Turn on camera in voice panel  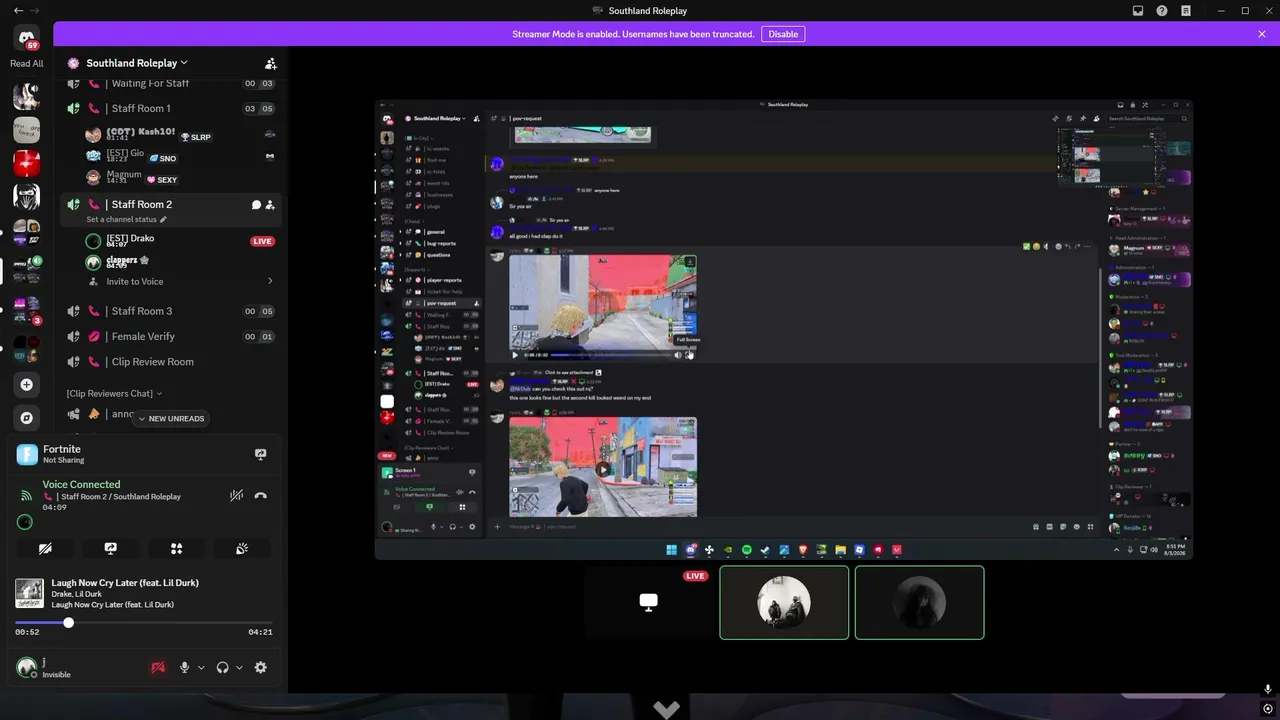click(45, 548)
